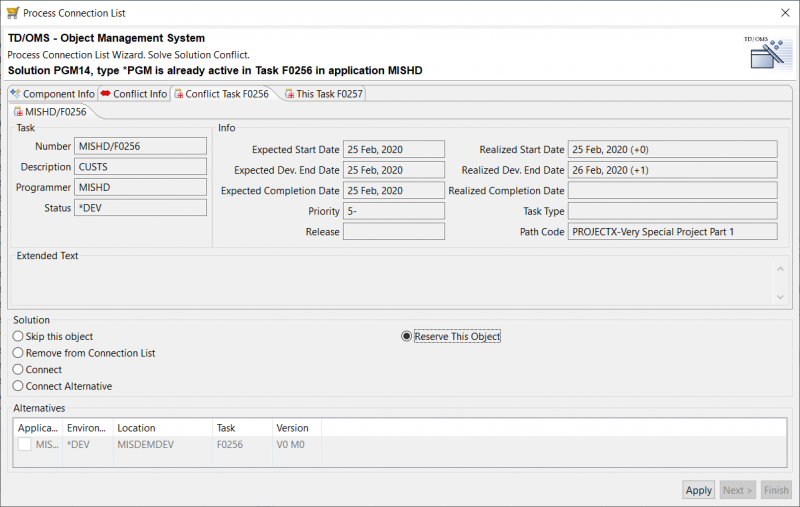Switch to the Component Info tab
Image resolution: width=800 pixels, height=507 pixels.
pyautogui.click(x=58, y=94)
